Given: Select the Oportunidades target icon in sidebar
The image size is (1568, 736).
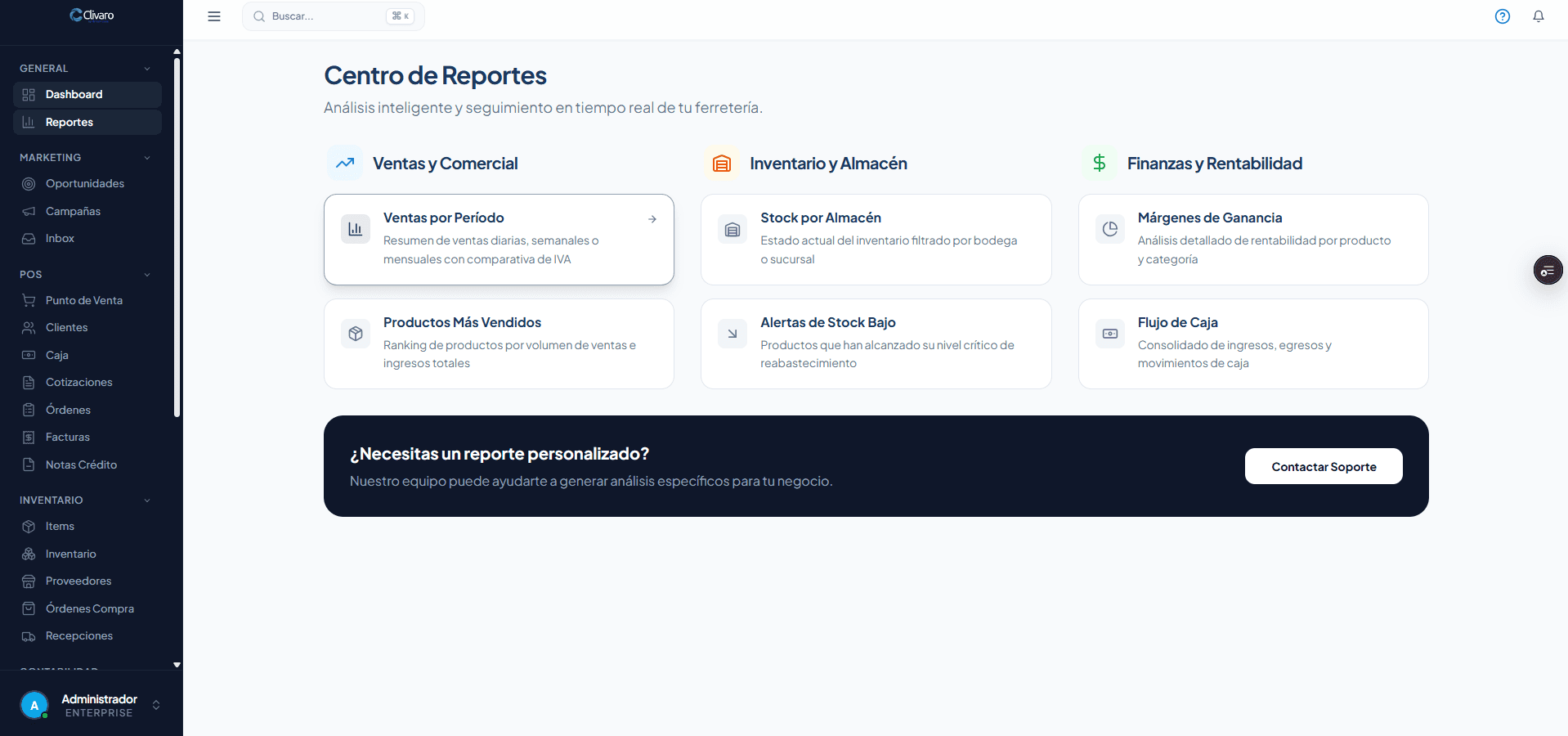Looking at the screenshot, I should [x=29, y=183].
